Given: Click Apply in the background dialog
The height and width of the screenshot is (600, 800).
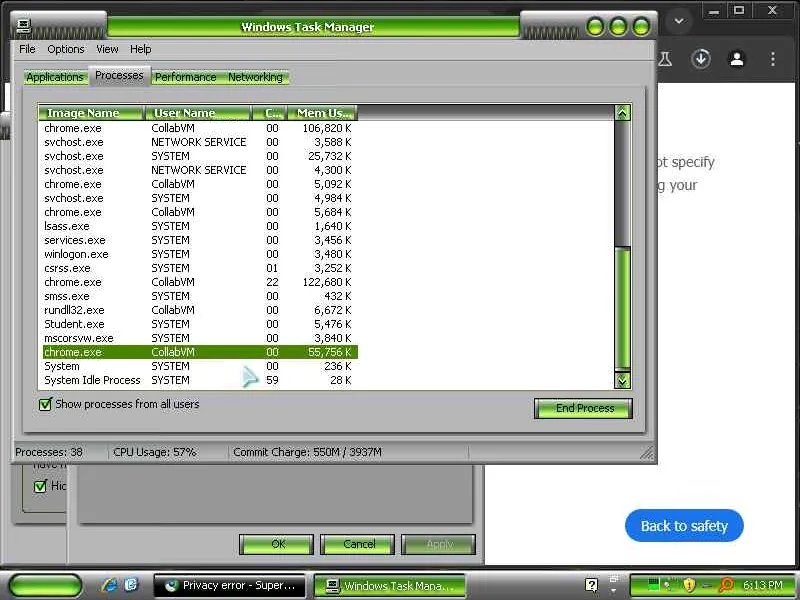Looking at the screenshot, I should pyautogui.click(x=438, y=544).
